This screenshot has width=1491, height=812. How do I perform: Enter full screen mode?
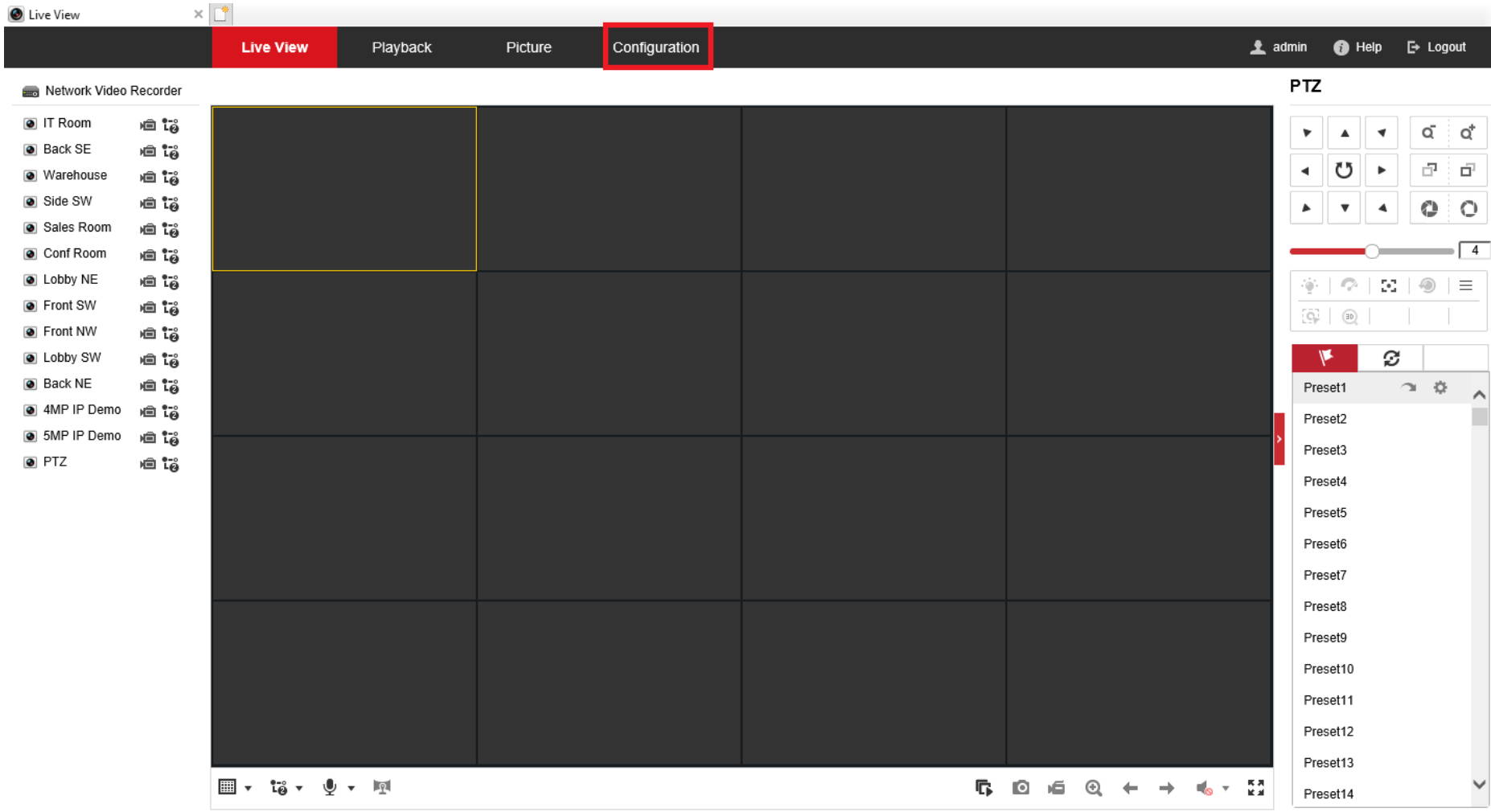click(1255, 788)
